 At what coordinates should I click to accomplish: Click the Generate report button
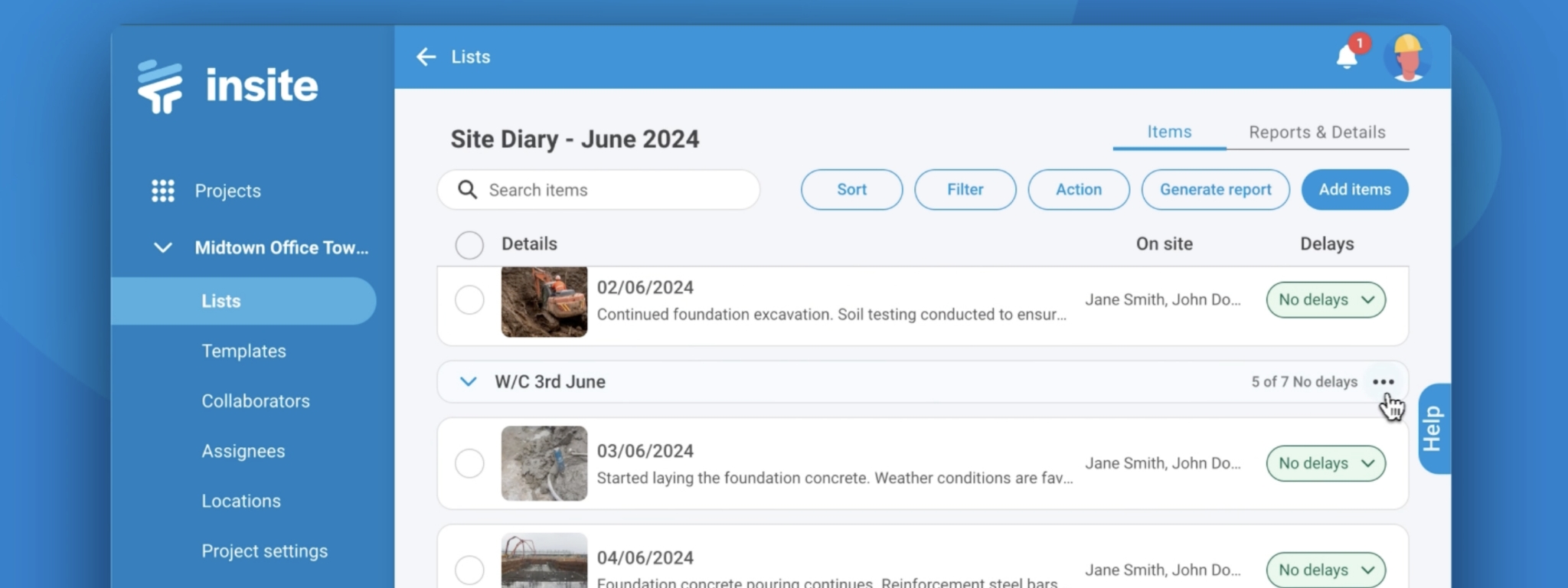1215,190
